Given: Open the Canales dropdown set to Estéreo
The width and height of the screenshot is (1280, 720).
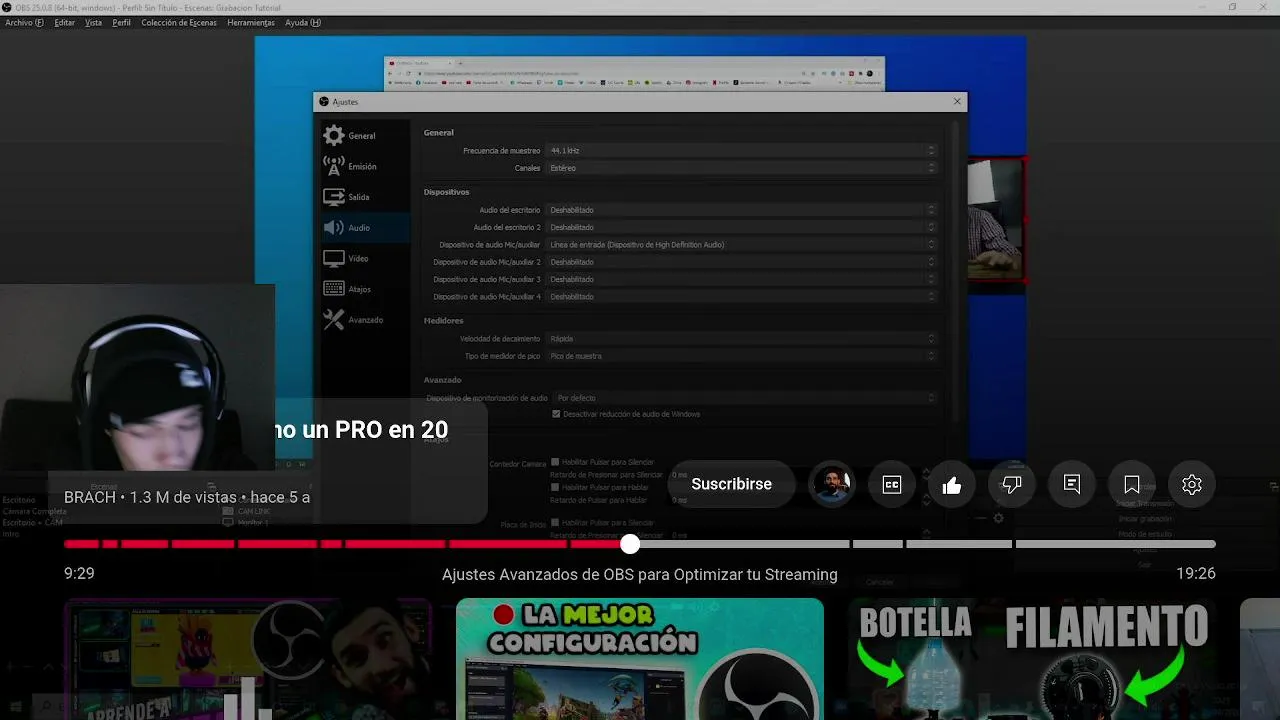Looking at the screenshot, I should pyautogui.click(x=741, y=168).
